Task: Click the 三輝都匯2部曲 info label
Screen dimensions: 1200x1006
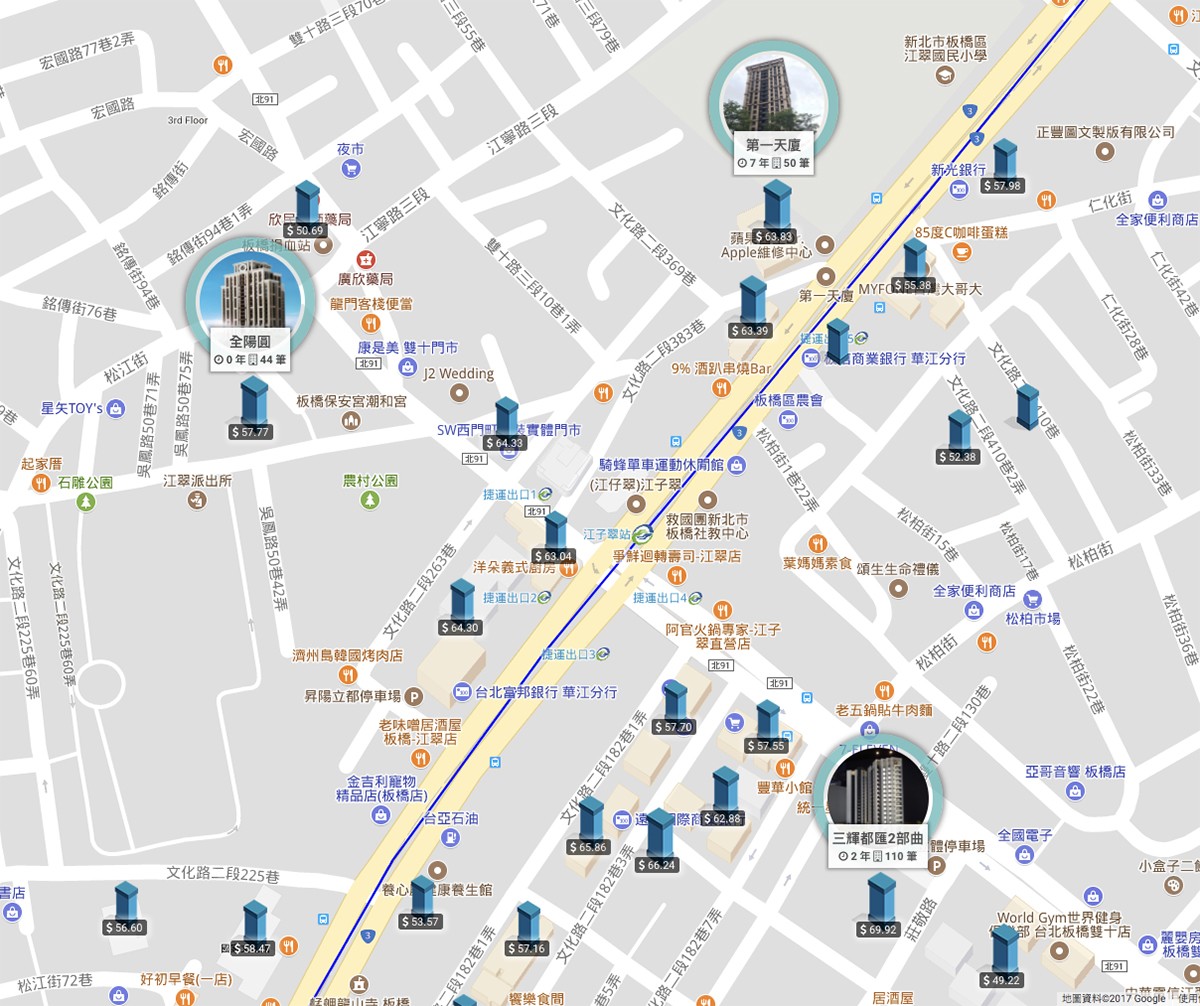Action: (x=880, y=847)
